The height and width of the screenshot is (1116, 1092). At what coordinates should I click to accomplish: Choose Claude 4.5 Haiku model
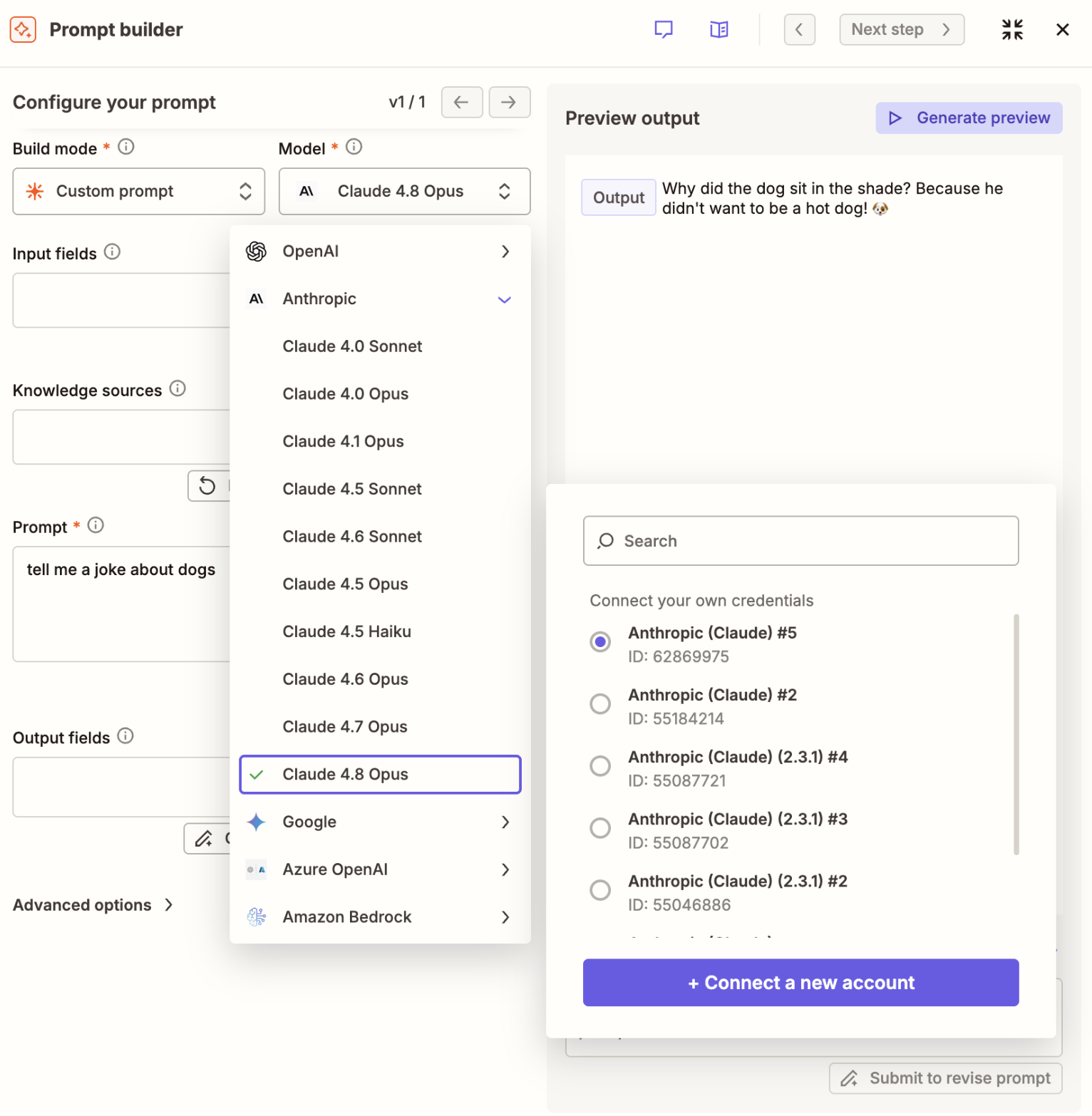[380, 632]
